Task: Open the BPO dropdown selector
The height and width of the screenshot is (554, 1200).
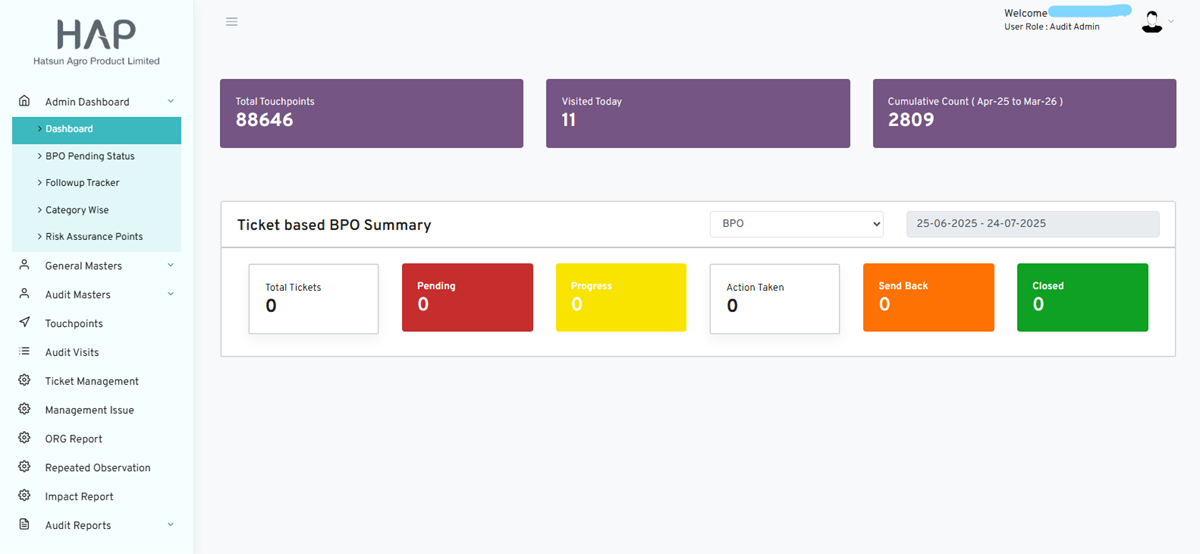Action: [796, 224]
